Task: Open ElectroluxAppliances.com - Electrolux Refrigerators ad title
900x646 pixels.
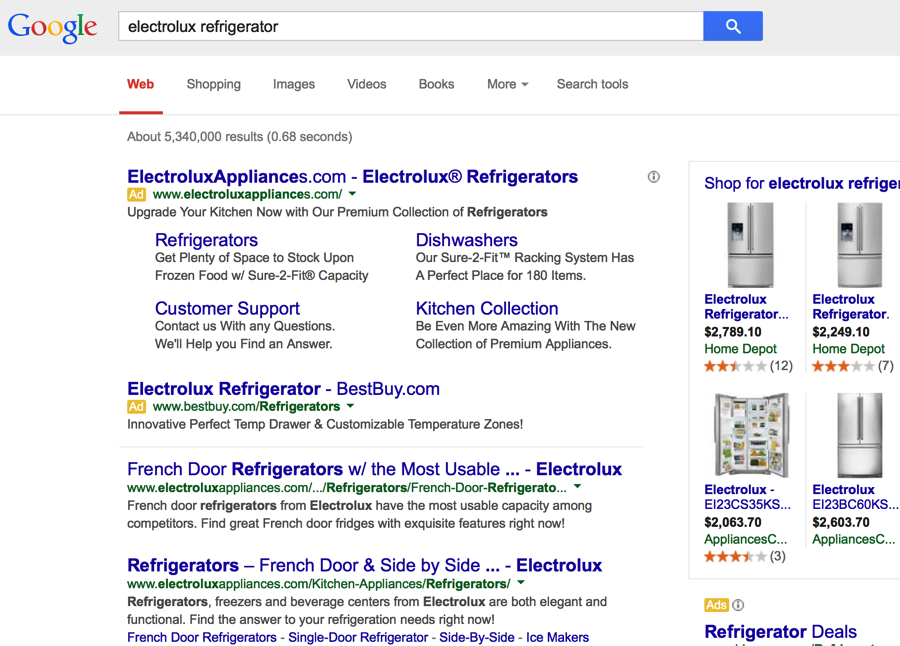Action: [352, 177]
